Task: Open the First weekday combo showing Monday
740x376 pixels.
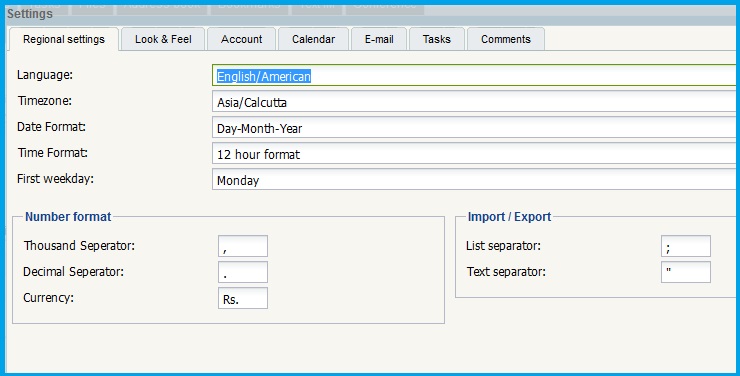Action: click(x=473, y=179)
